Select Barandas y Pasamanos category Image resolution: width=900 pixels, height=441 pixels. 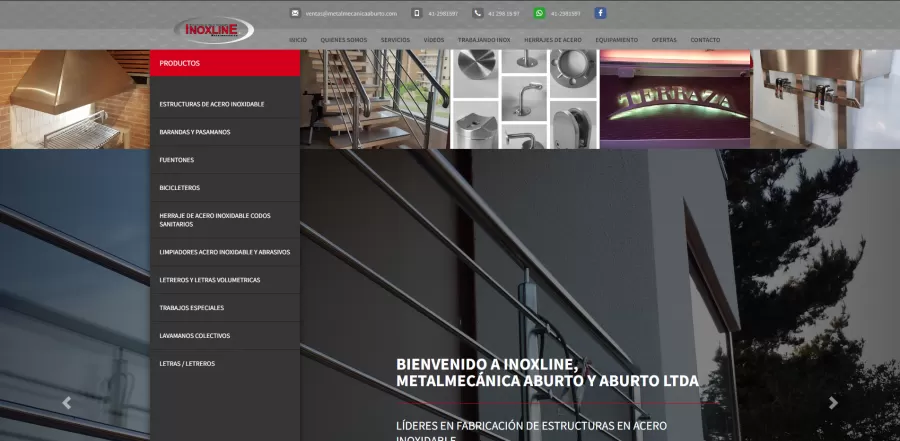click(x=195, y=132)
